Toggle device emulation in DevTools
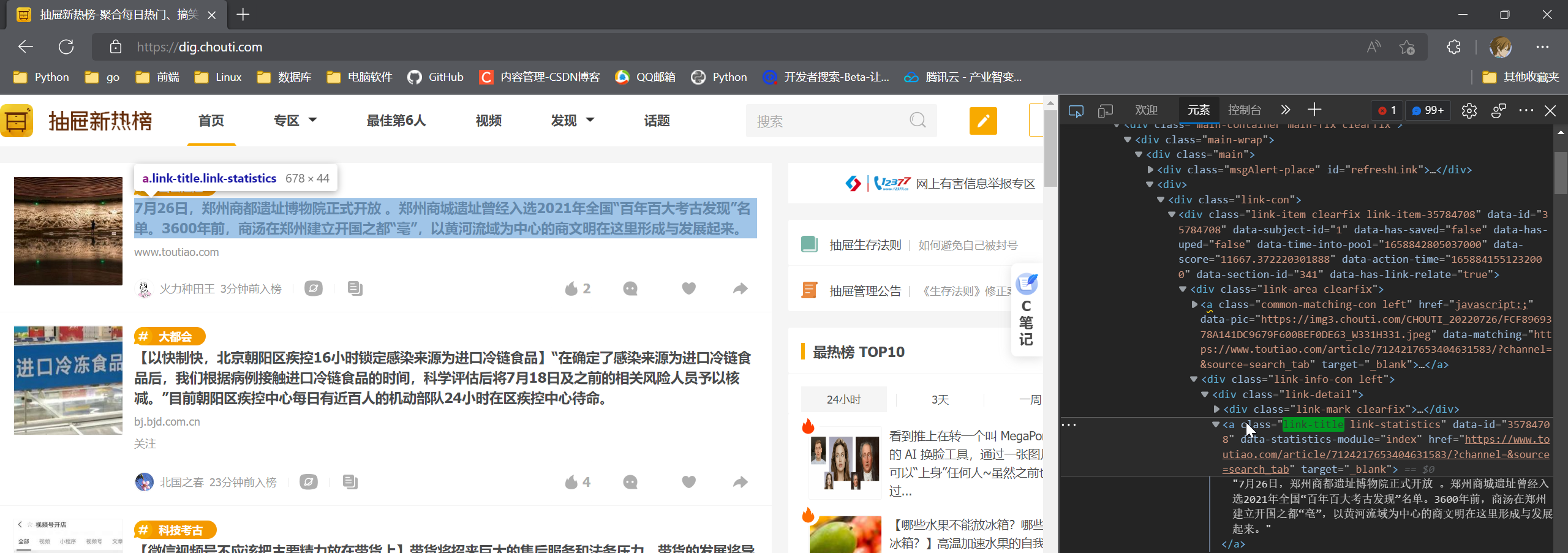The image size is (1568, 553). click(x=1106, y=111)
